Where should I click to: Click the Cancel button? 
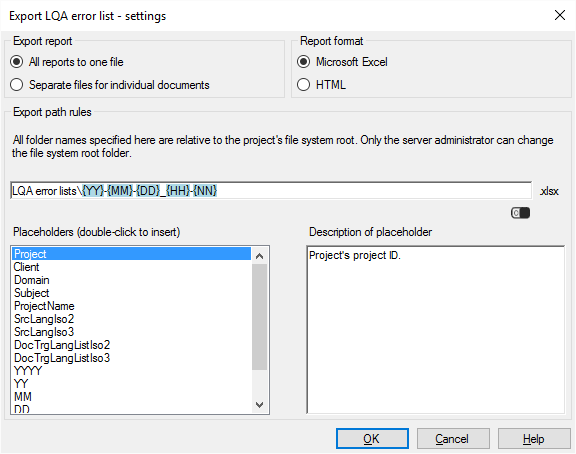point(453,439)
